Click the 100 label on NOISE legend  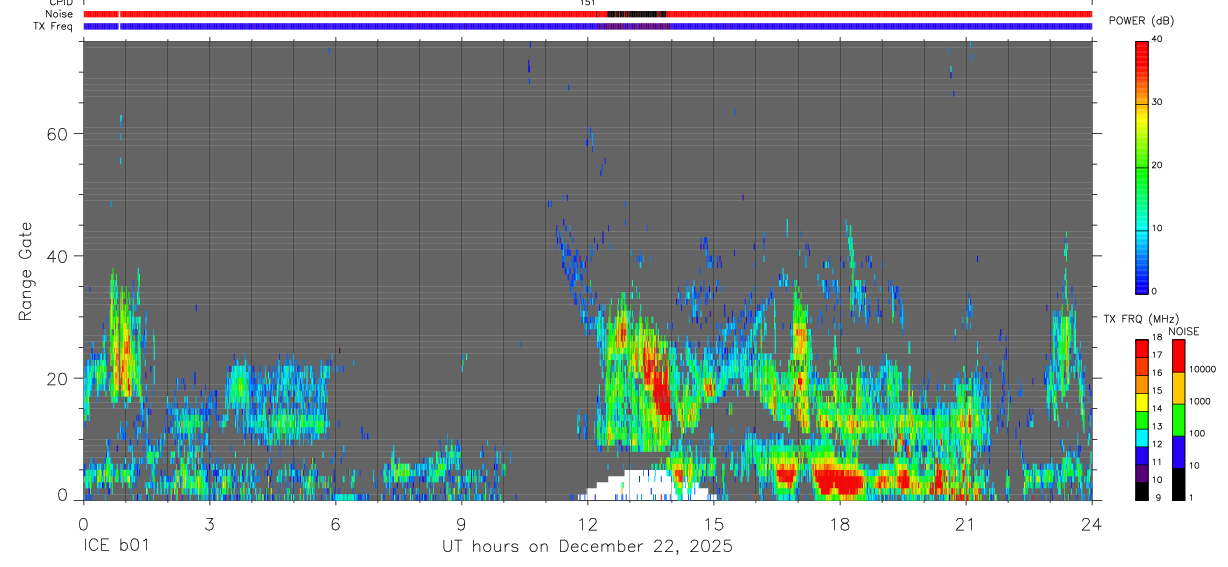click(1196, 433)
